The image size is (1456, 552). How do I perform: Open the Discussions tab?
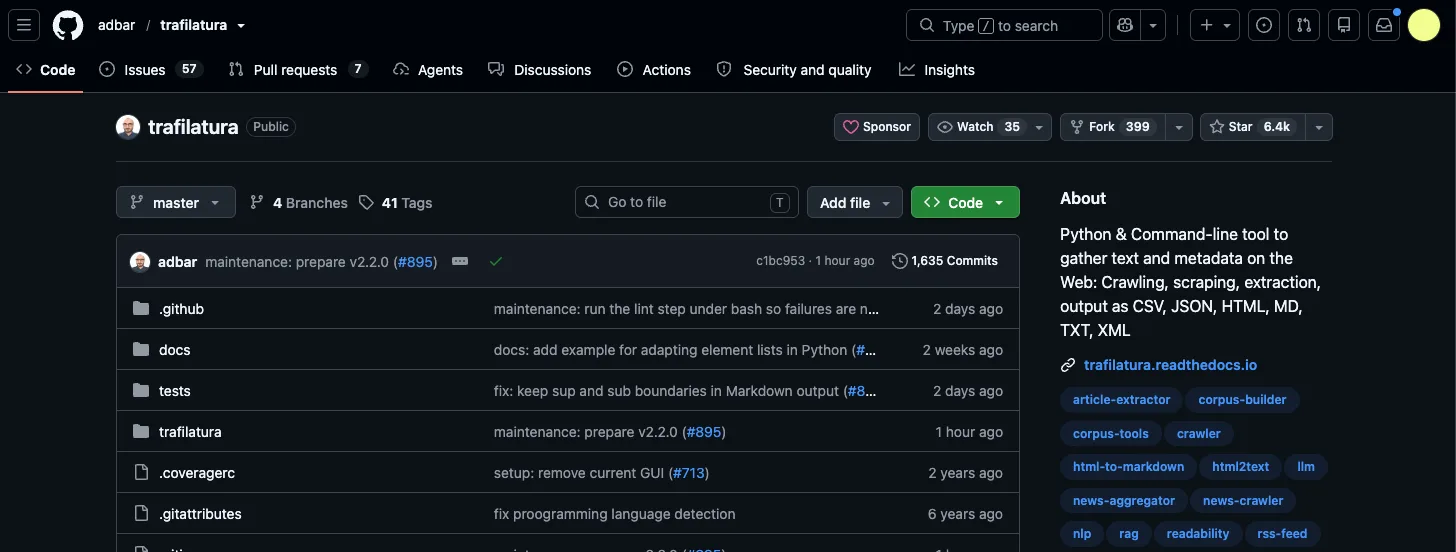click(540, 70)
